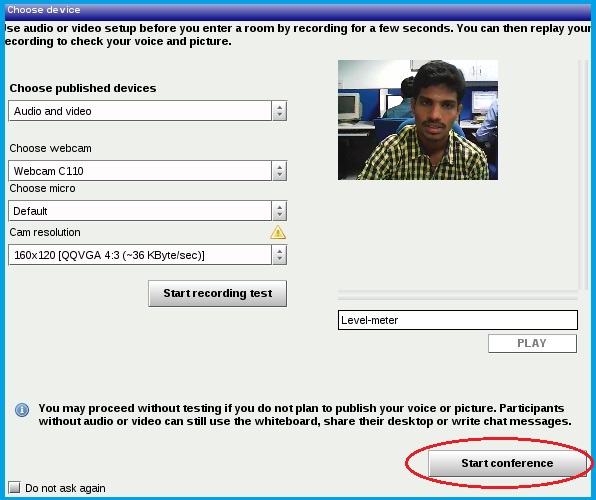Click the webcam preview image
The image size is (596, 500).
pos(418,120)
